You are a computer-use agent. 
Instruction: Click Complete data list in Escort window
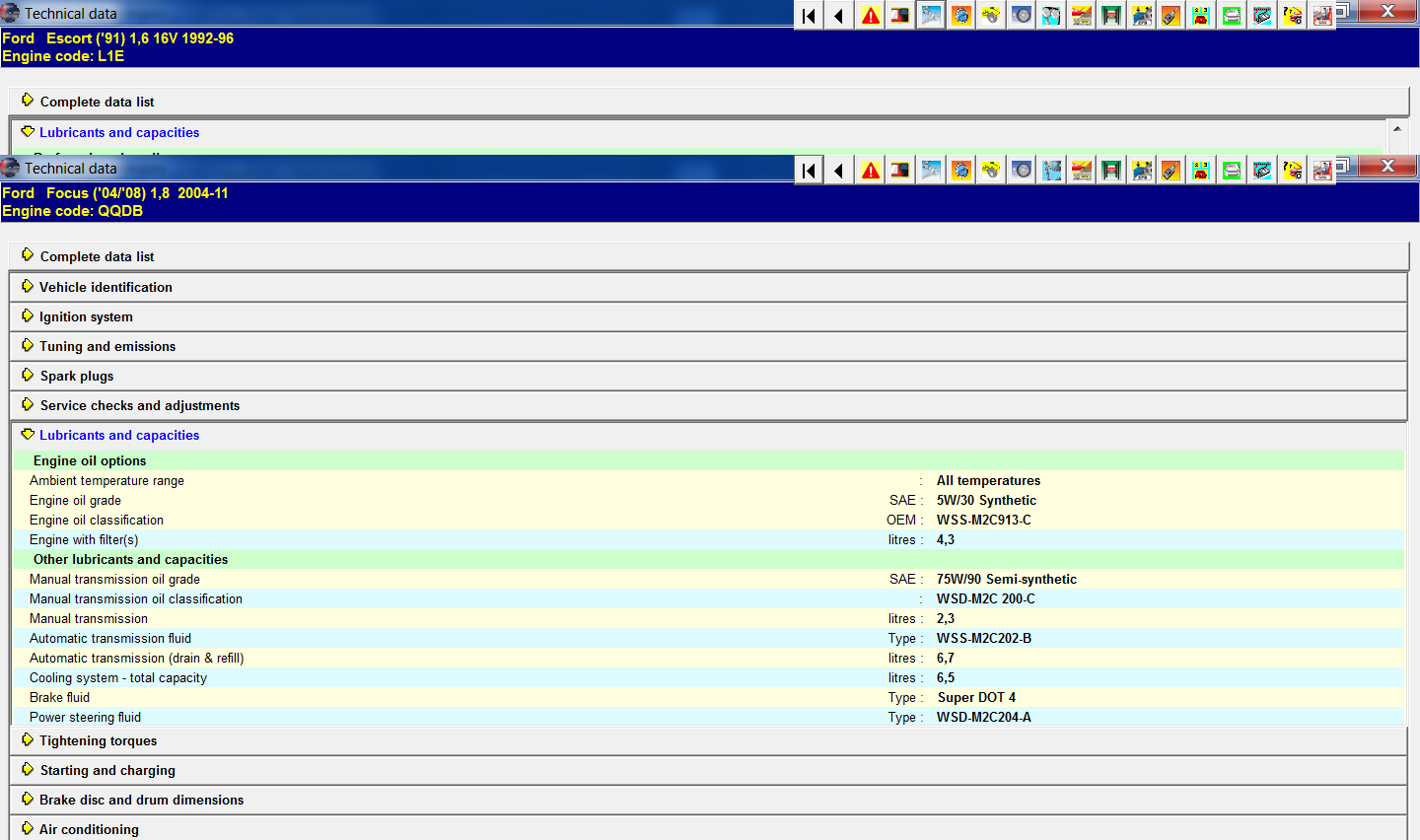click(x=97, y=102)
